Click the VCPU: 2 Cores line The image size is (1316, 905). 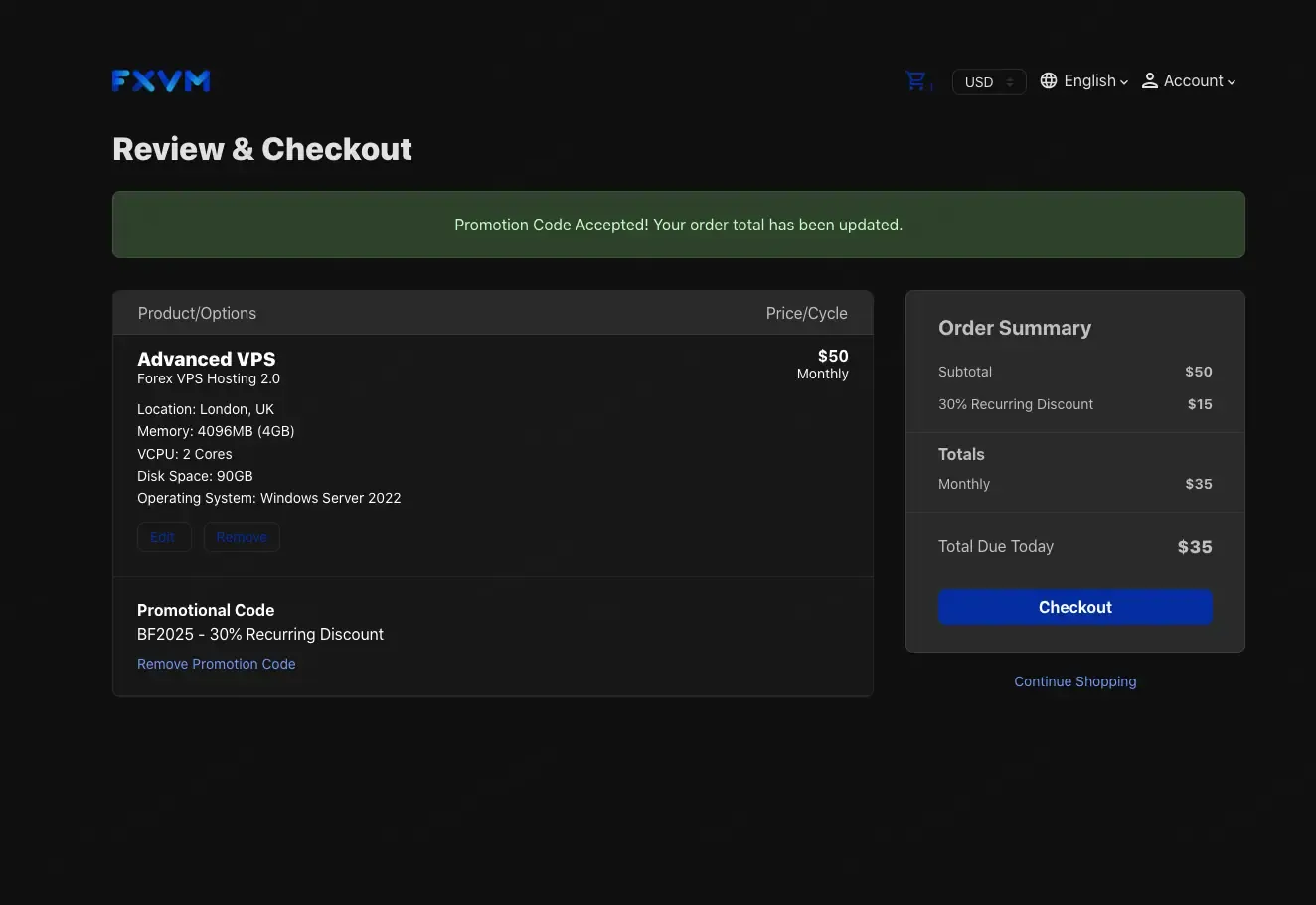pos(185,454)
